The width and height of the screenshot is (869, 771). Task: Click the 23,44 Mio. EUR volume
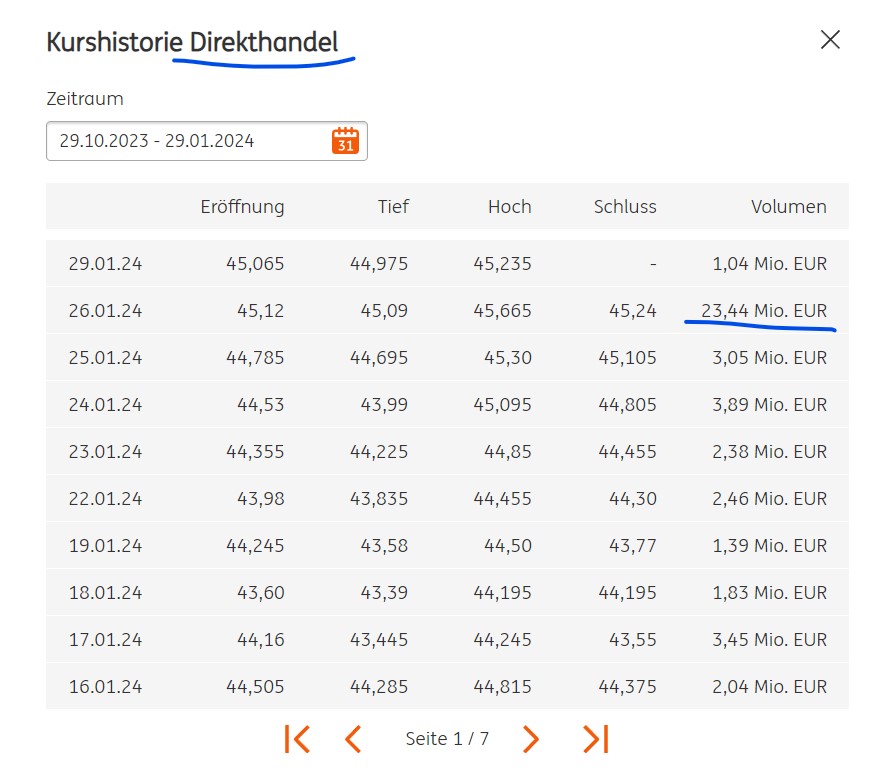[x=764, y=310]
